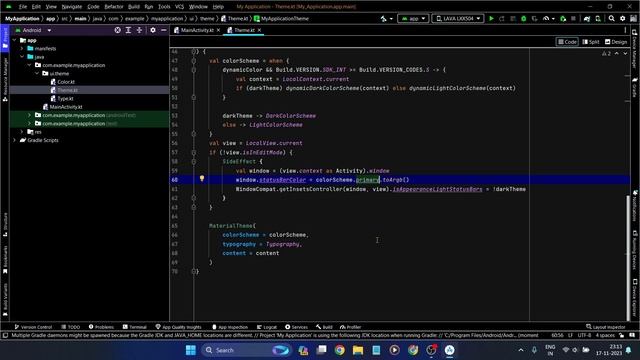The width and height of the screenshot is (640, 360).
Task: Click Expand All icon in Project panel
Action: pyautogui.click(x=128, y=30)
